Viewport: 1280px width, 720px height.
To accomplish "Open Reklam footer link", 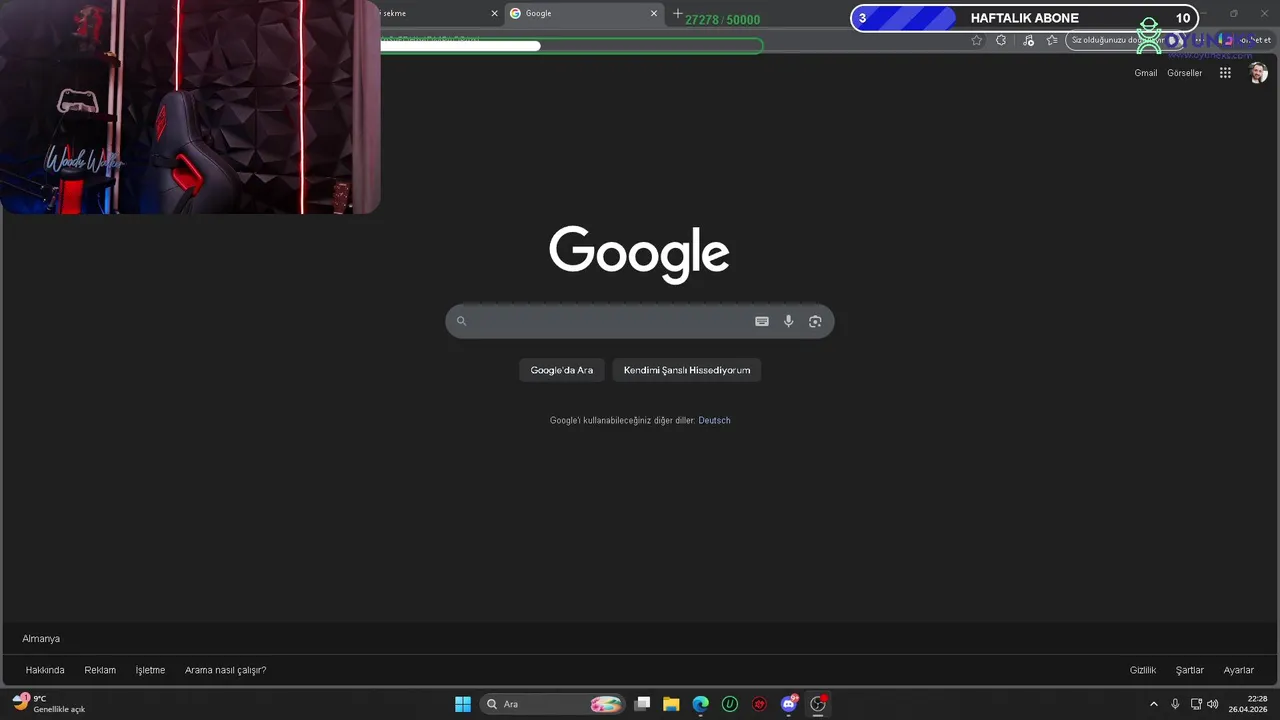I will pos(100,670).
